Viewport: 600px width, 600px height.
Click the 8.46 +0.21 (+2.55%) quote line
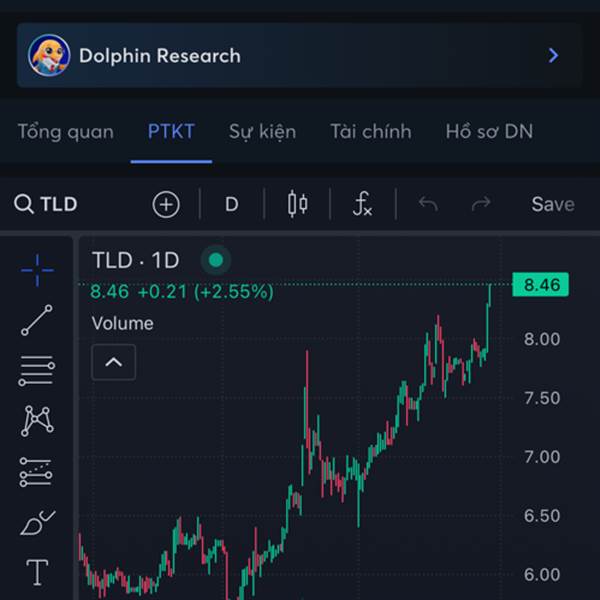pos(182,292)
